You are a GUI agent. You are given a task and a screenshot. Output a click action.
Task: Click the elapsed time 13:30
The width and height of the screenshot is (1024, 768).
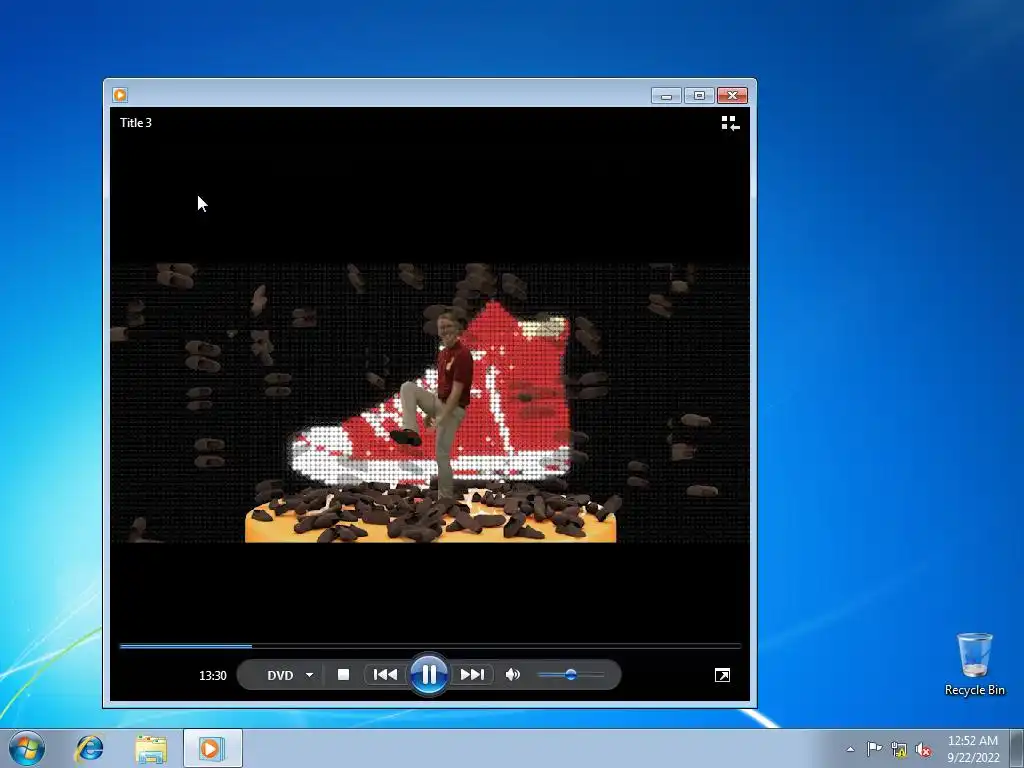(x=212, y=675)
